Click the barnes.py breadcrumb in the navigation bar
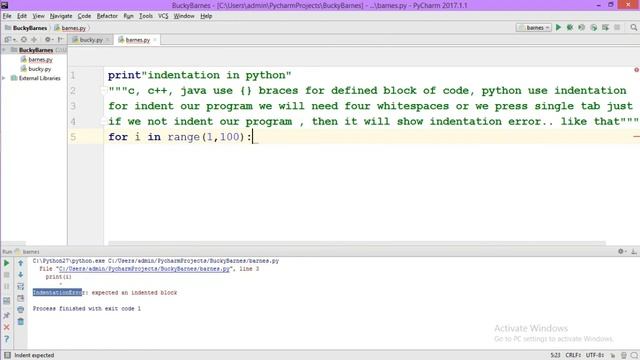 tap(70, 28)
